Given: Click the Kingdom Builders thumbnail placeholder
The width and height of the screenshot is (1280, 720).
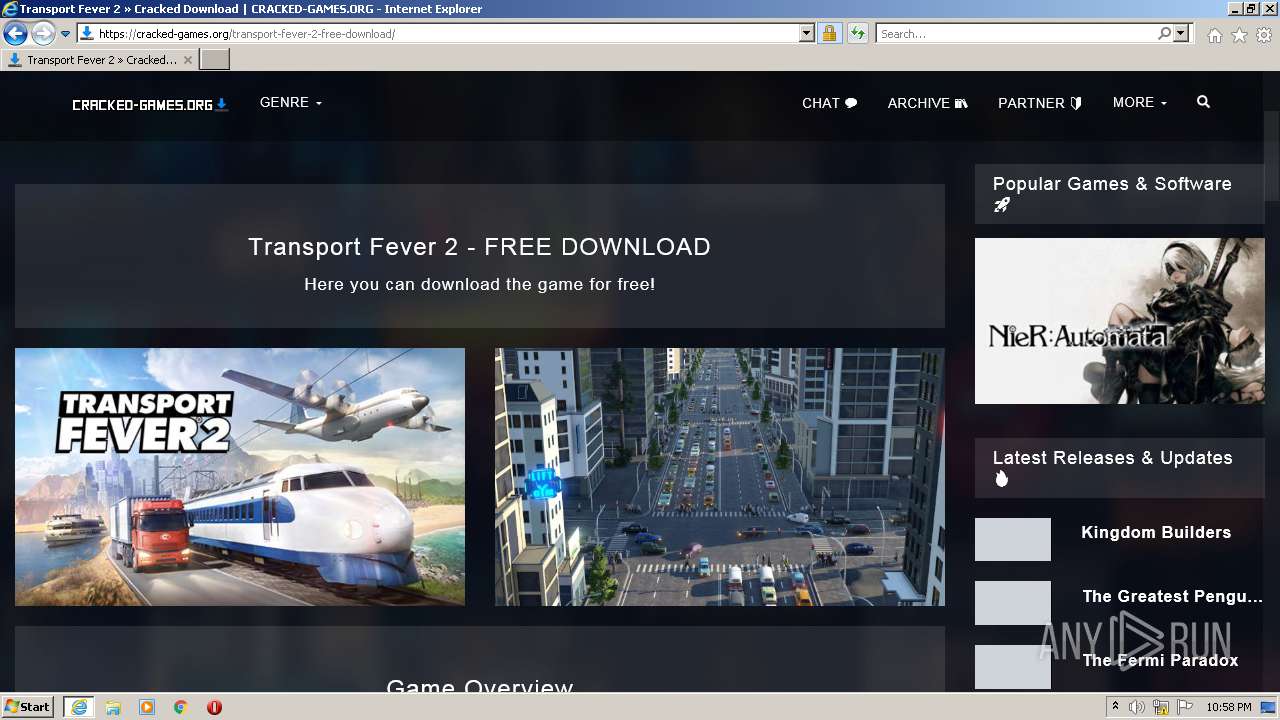Looking at the screenshot, I should (1013, 539).
